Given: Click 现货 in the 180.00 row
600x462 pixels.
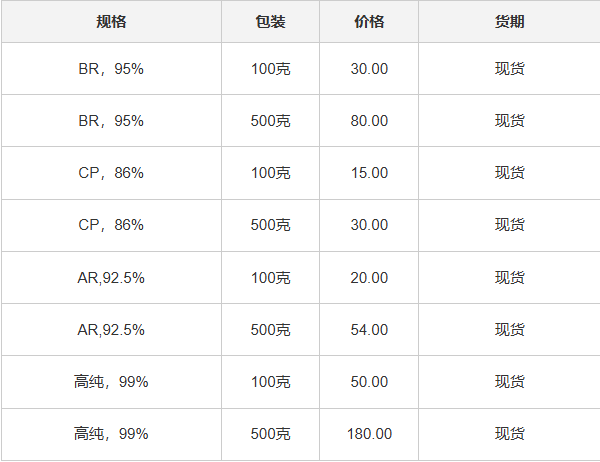Looking at the screenshot, I should [509, 434].
